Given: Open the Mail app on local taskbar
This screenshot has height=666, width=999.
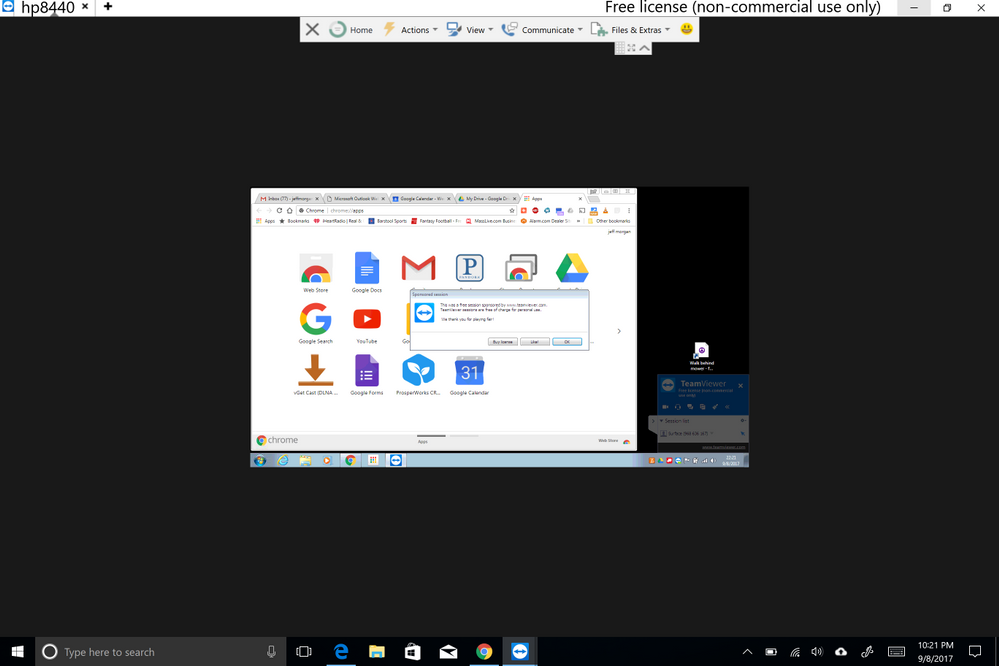Looking at the screenshot, I should coord(448,651).
